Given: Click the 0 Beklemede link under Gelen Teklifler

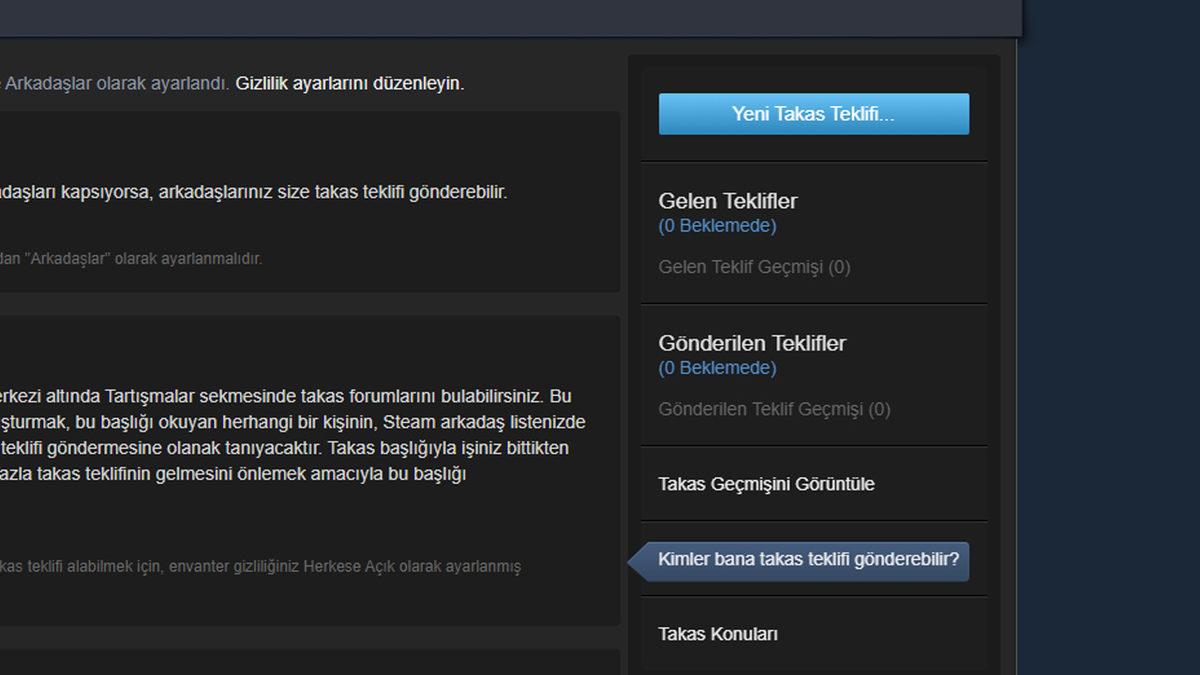Looking at the screenshot, I should coord(717,226).
